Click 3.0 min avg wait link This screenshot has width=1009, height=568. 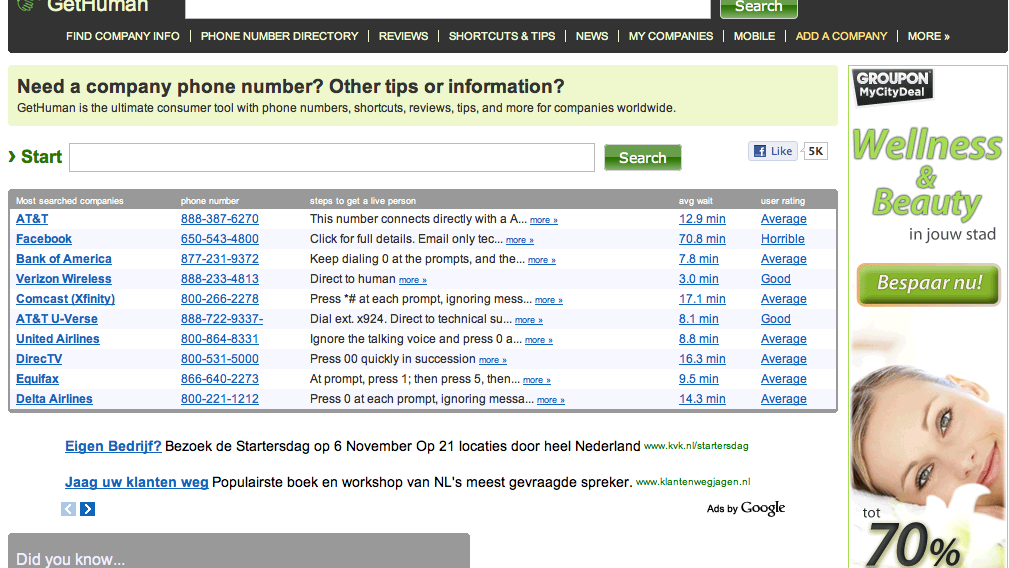[699, 279]
